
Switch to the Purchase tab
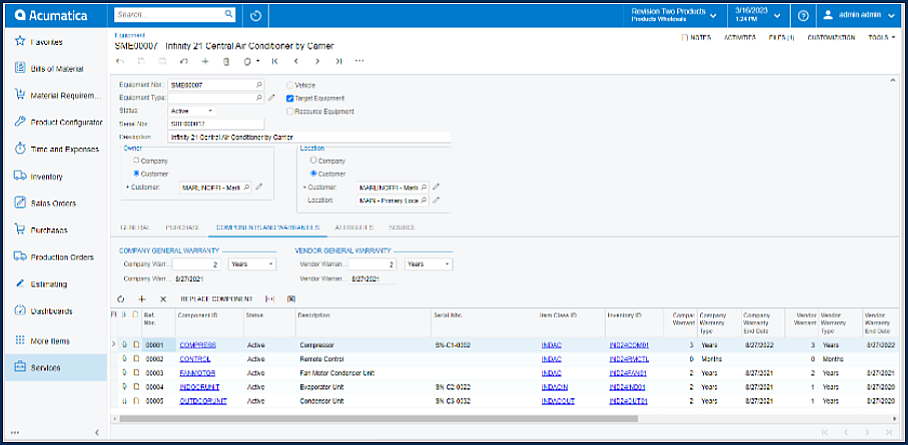tap(183, 228)
